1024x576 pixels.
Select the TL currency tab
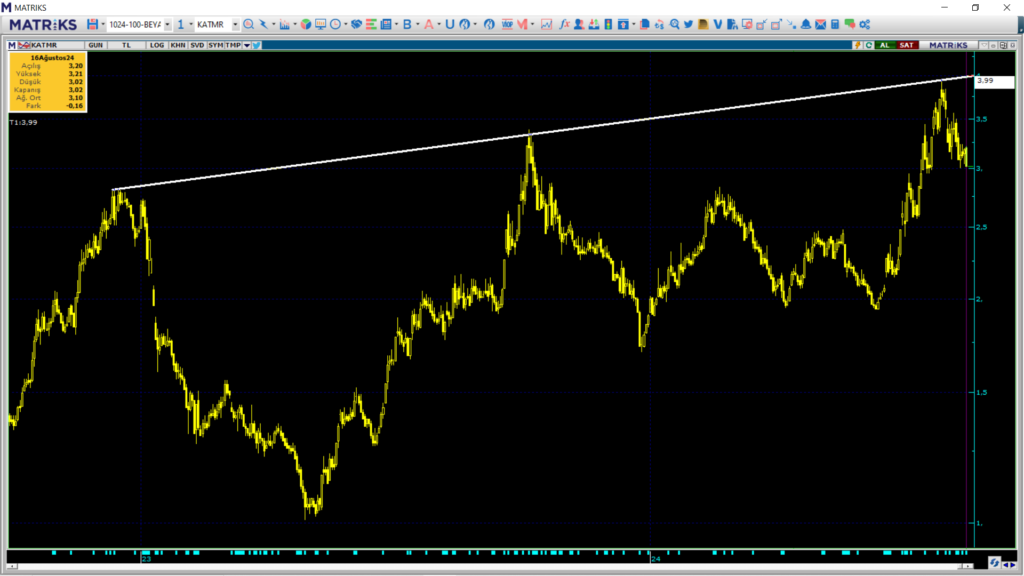point(126,45)
